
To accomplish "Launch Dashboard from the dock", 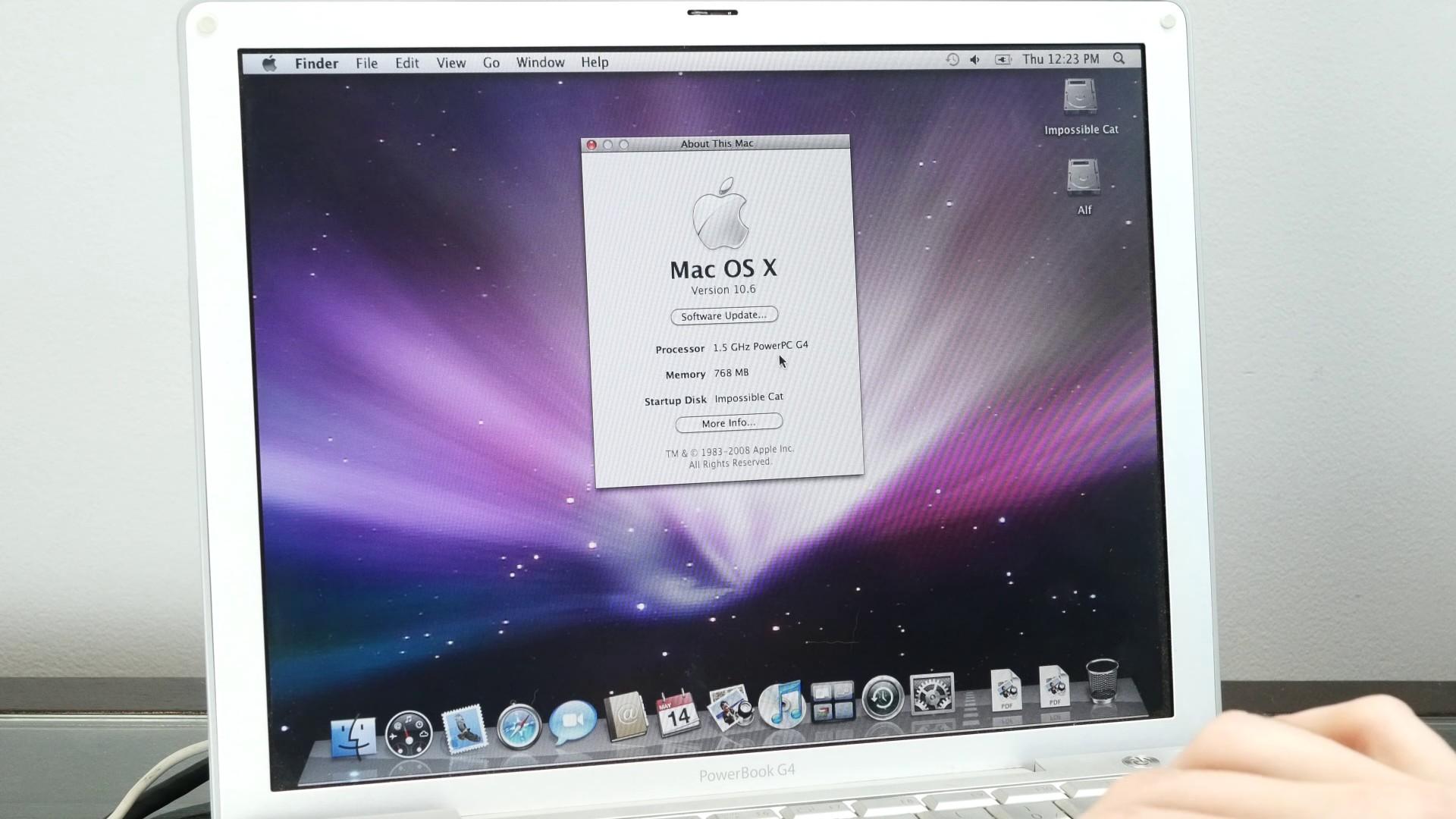I will 409,733.
